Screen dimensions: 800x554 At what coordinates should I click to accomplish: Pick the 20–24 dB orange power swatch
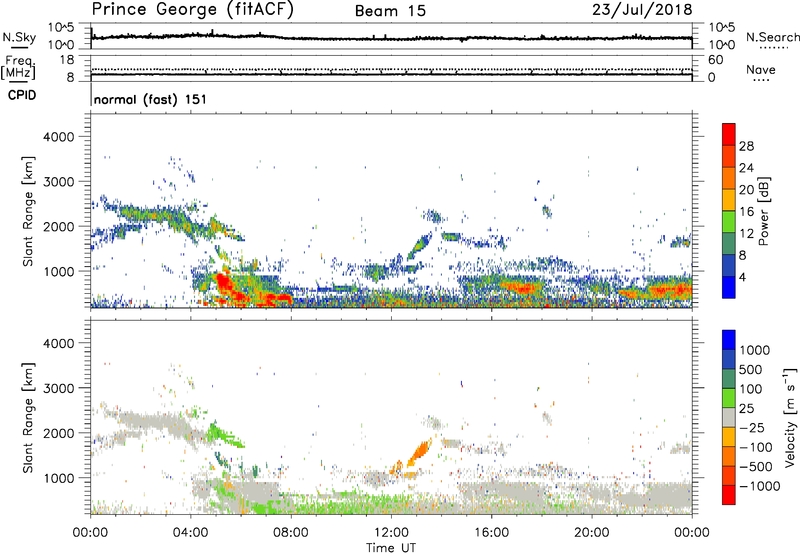(x=729, y=178)
